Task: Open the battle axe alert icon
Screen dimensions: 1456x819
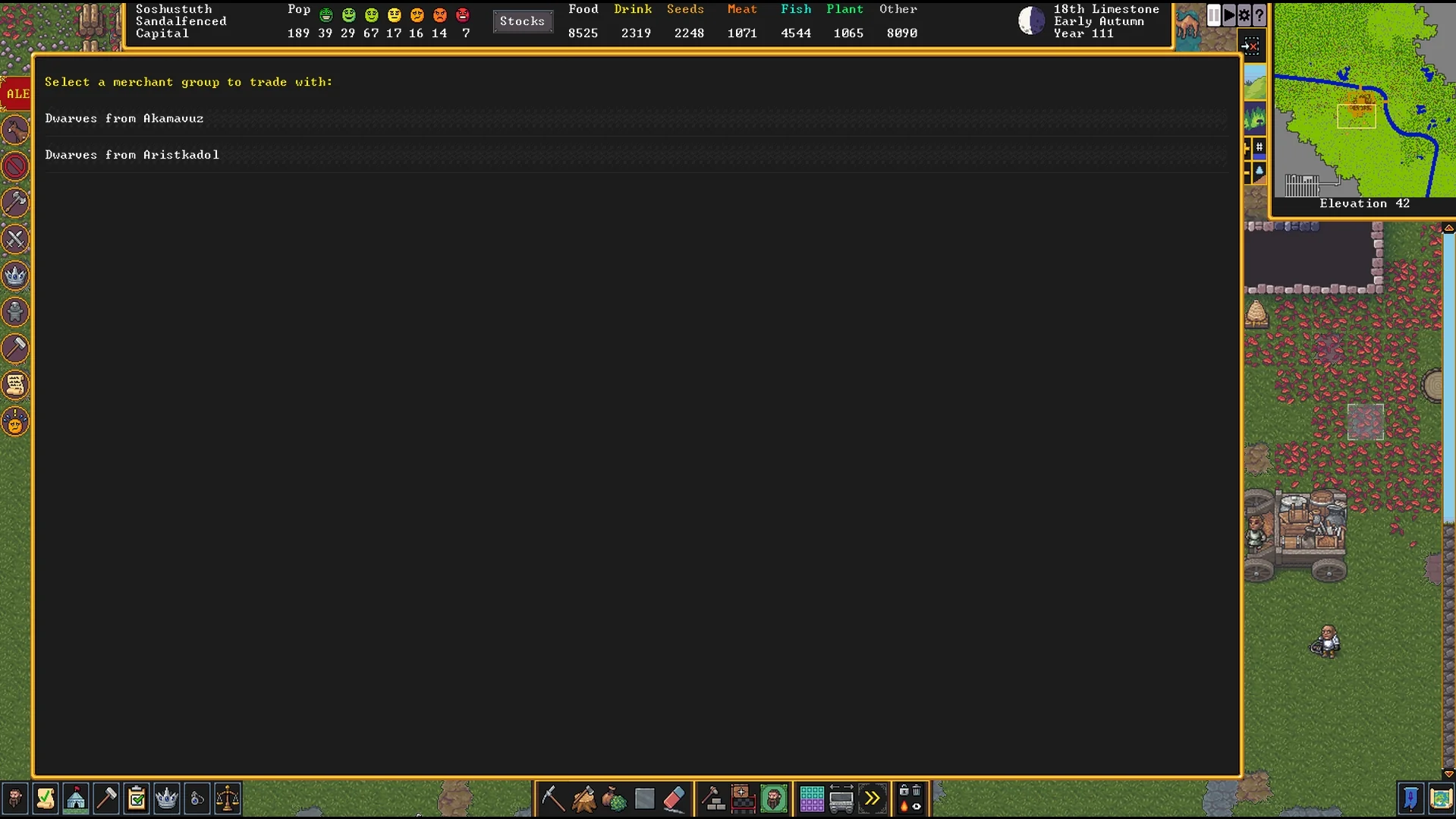Action: pos(15,203)
